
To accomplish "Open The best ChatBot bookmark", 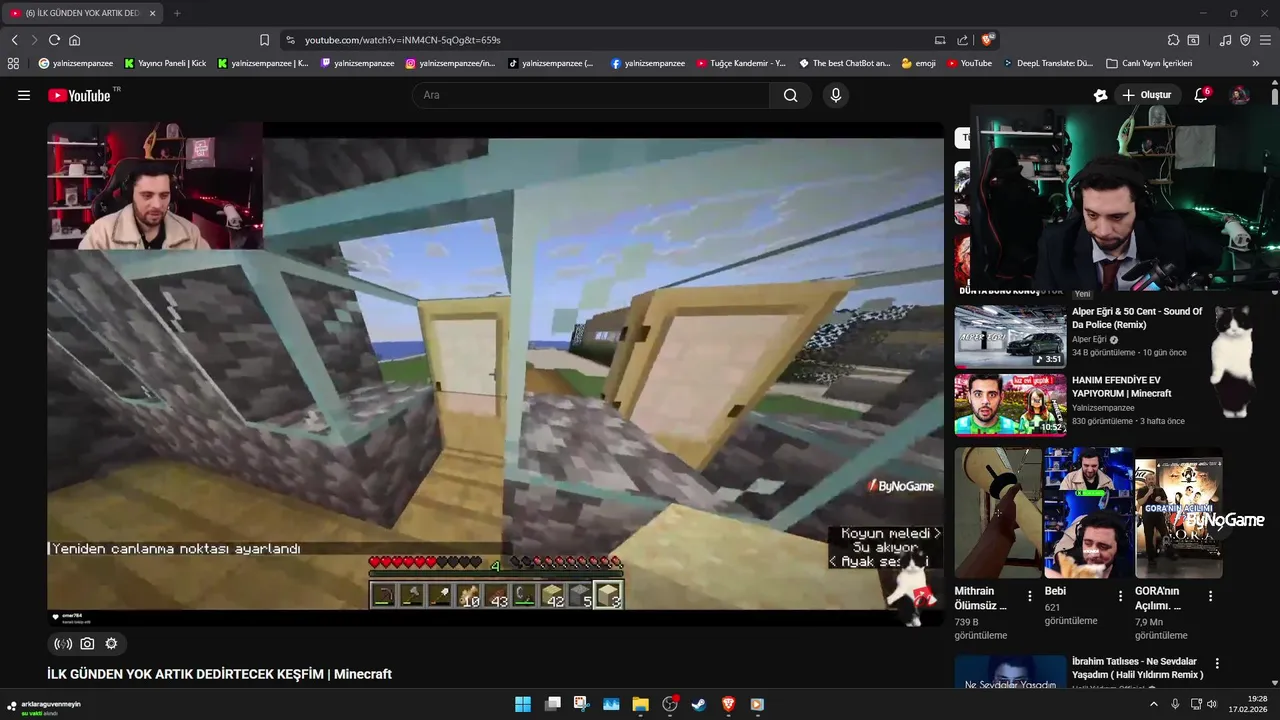I will pos(845,63).
